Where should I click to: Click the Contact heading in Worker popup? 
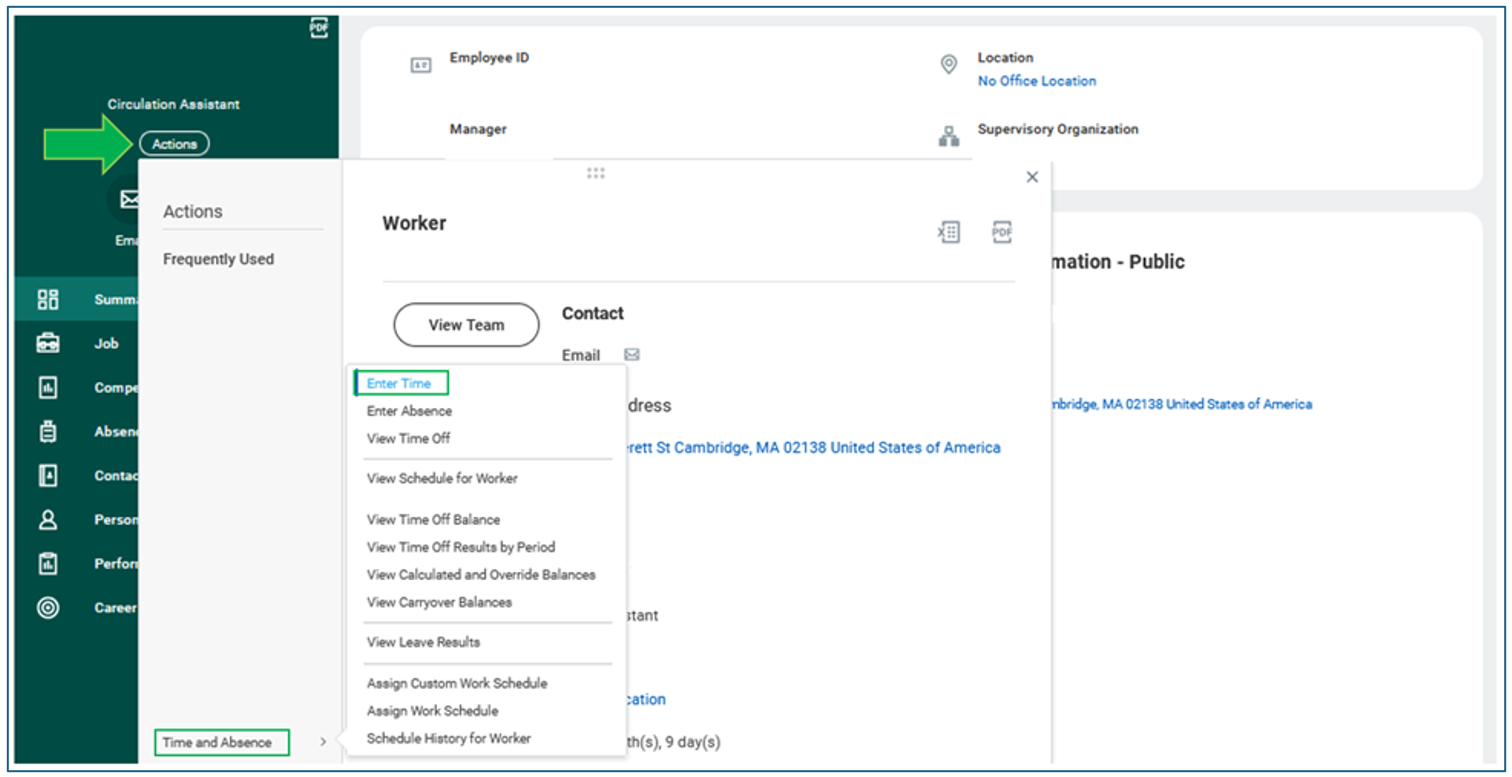(593, 313)
